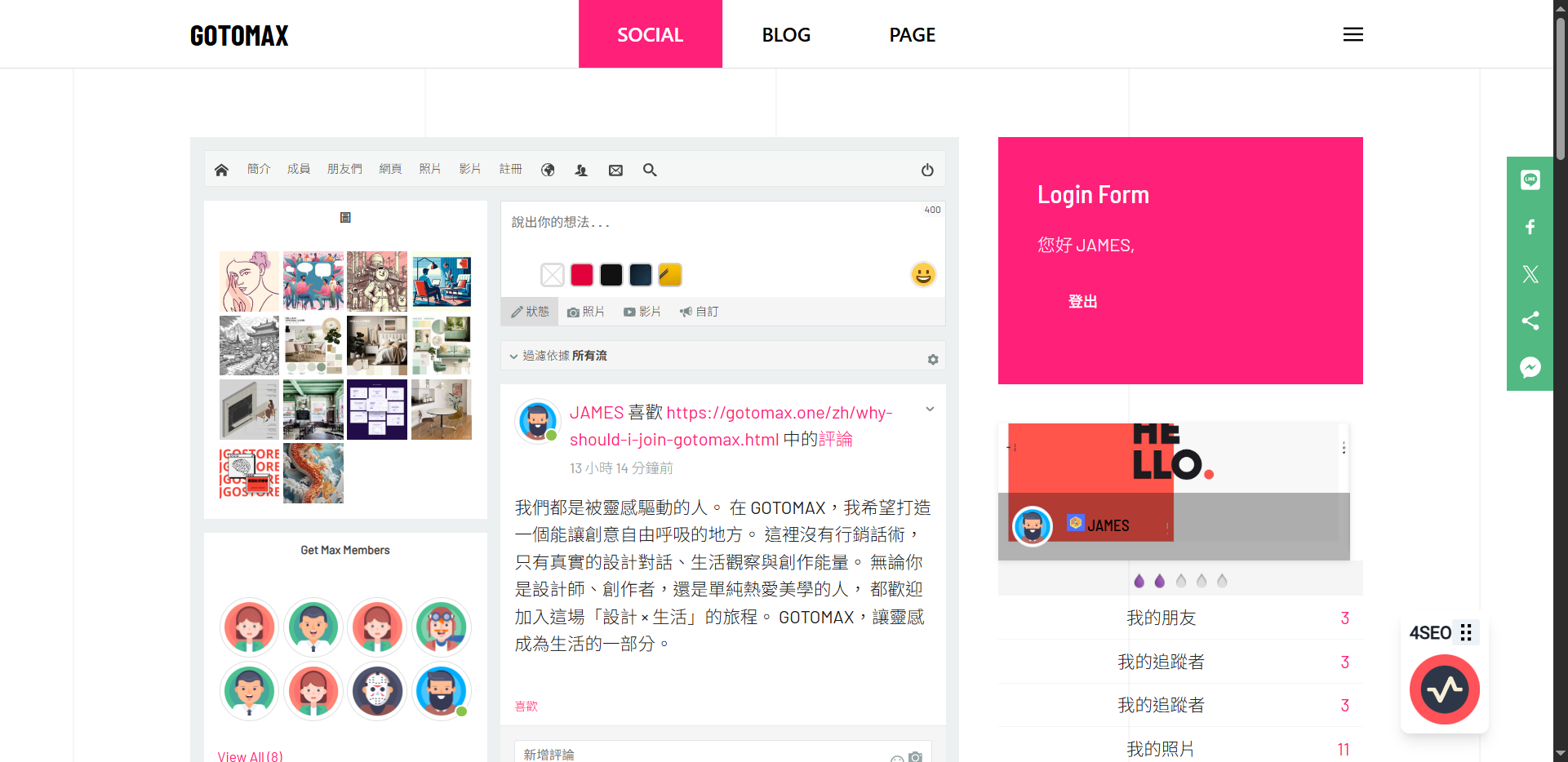Open the View All (8) members link
This screenshot has height=762, width=1568.
250,755
